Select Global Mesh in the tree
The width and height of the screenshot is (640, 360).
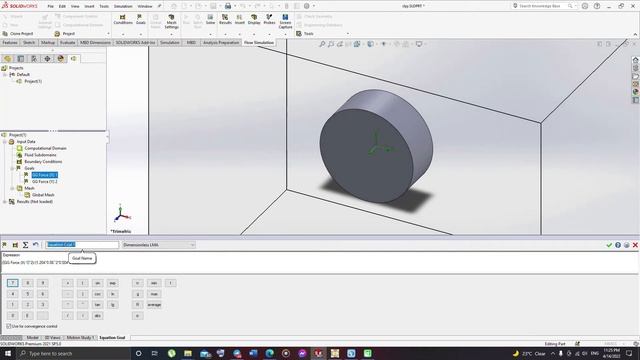click(43, 195)
